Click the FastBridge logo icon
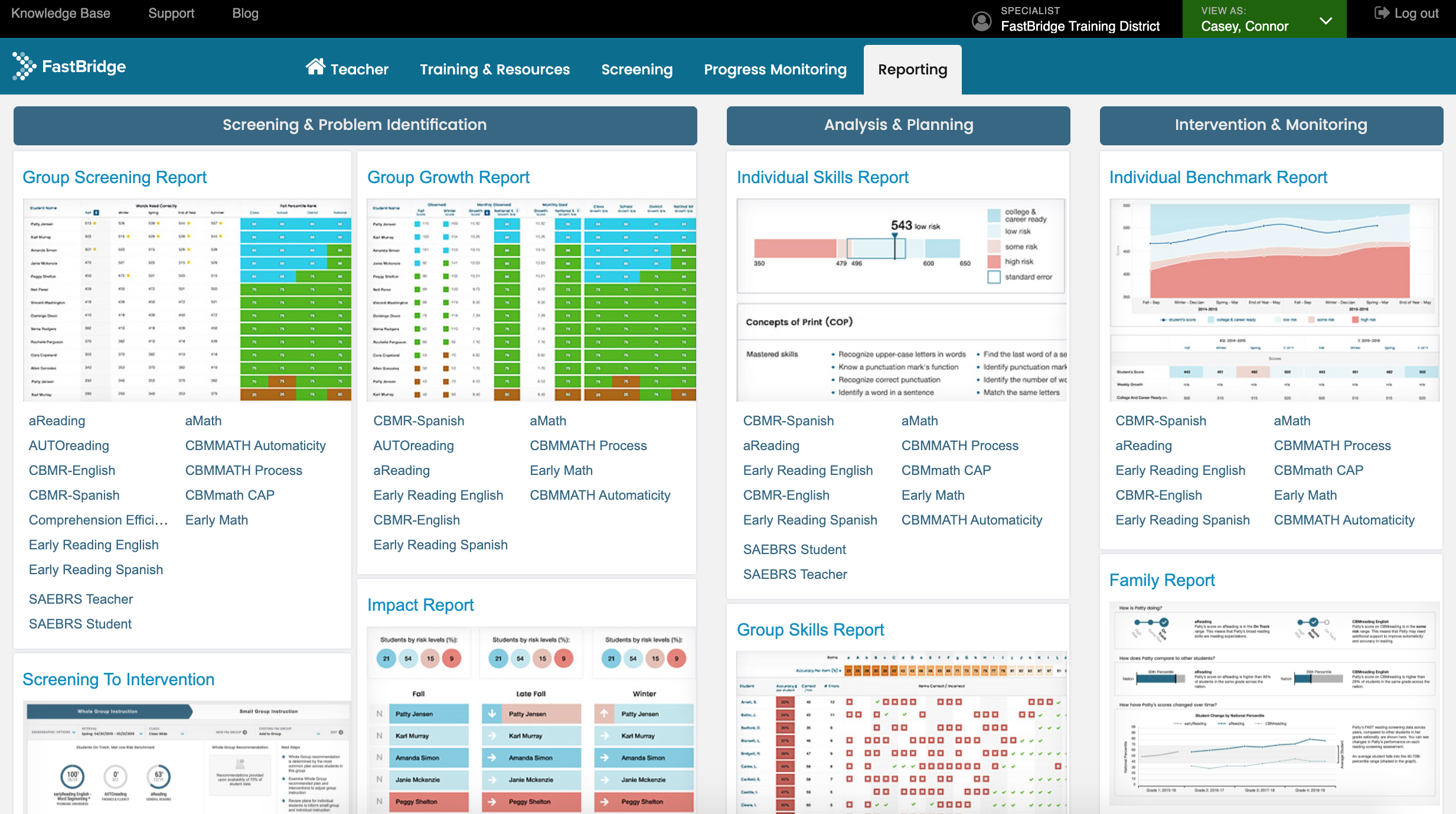1456x814 pixels. coord(24,66)
